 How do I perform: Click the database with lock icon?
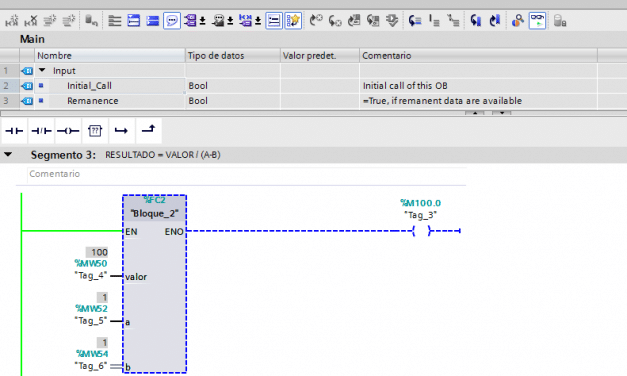(x=560, y=20)
